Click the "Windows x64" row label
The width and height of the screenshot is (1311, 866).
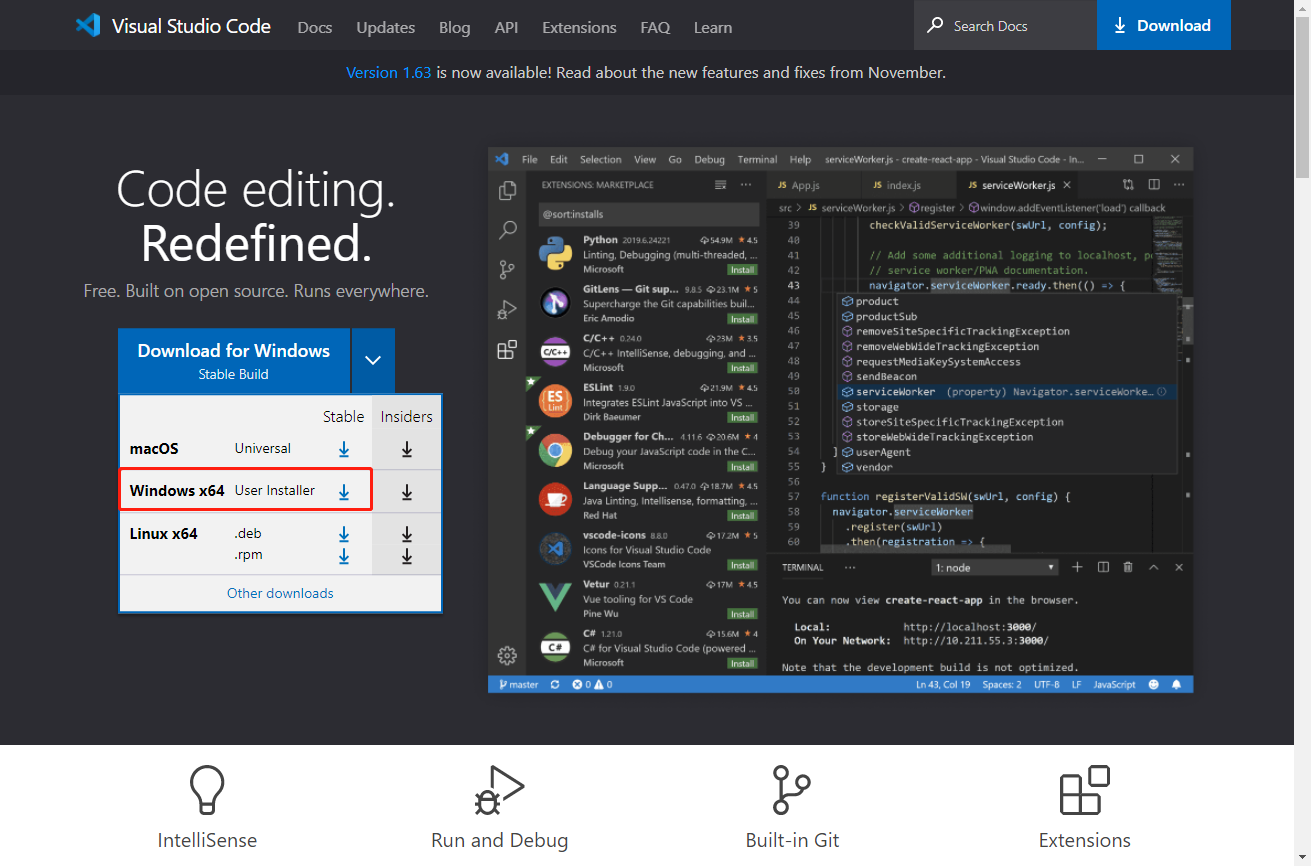177,491
